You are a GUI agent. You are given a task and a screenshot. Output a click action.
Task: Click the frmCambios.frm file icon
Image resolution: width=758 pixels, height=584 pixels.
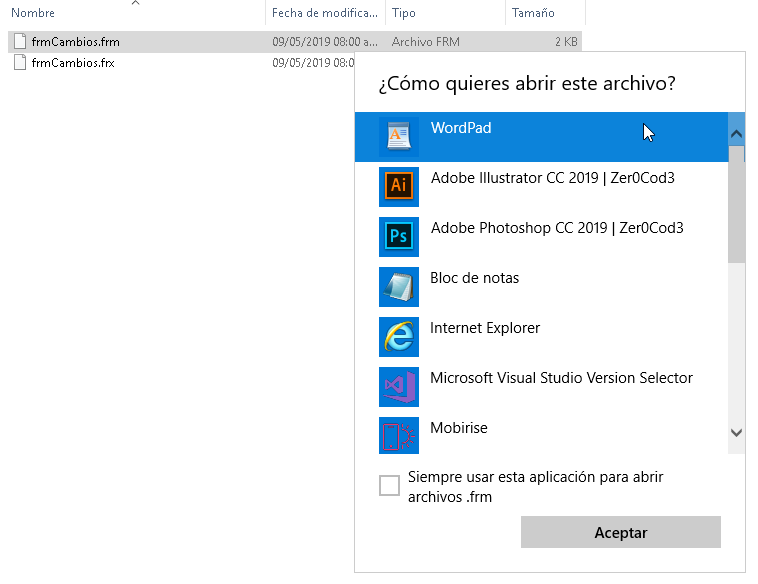coord(20,42)
